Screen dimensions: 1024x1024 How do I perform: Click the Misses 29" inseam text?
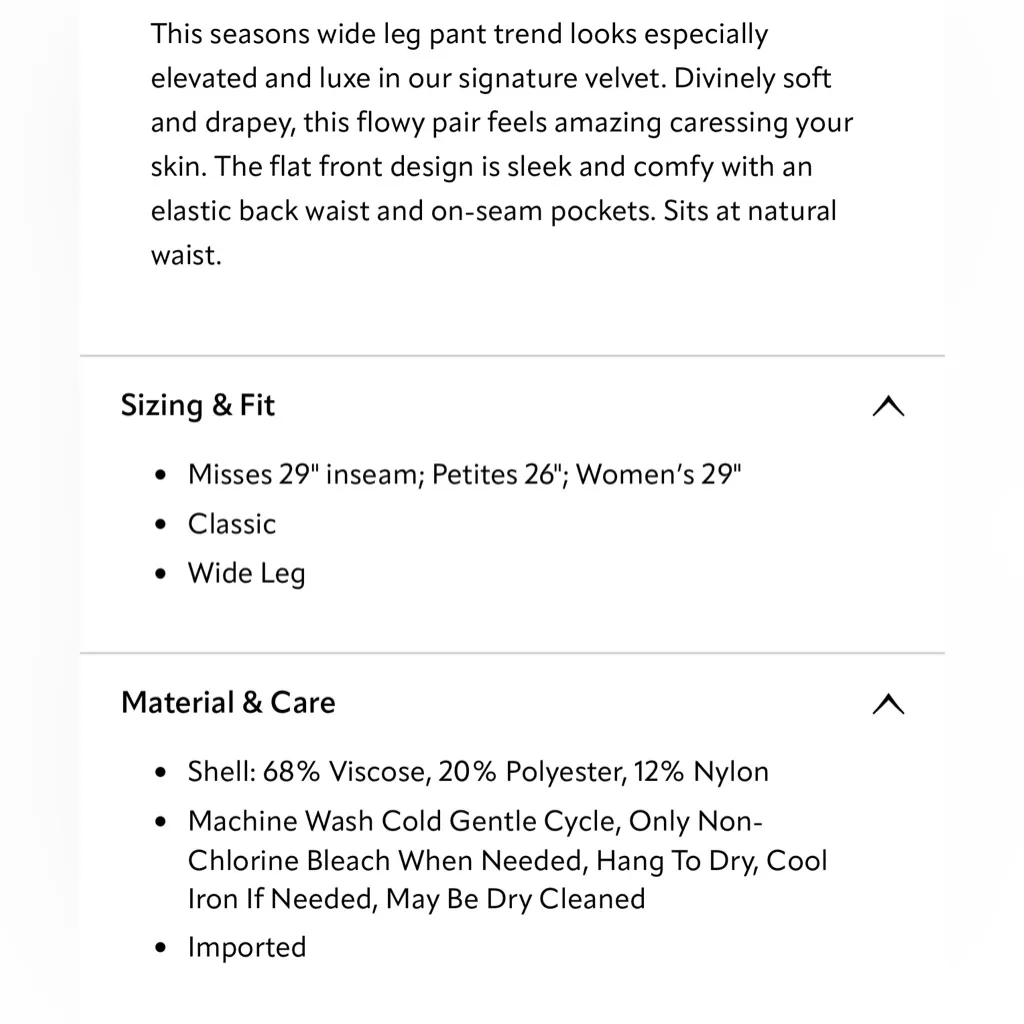(306, 474)
